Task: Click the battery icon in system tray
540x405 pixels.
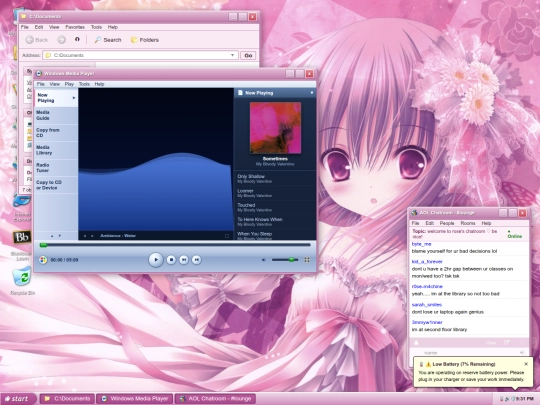Action: (x=501, y=399)
